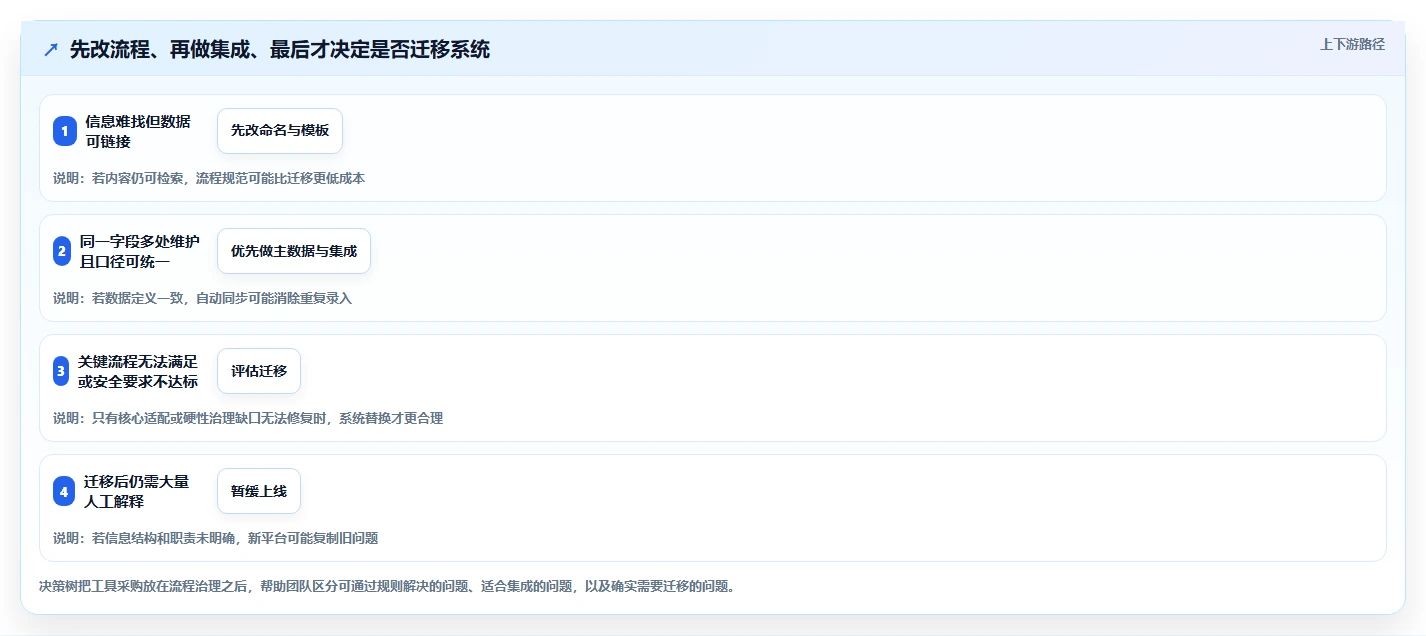Click step number 2 badge
Screen dimensions: 1426x636
click(62, 251)
